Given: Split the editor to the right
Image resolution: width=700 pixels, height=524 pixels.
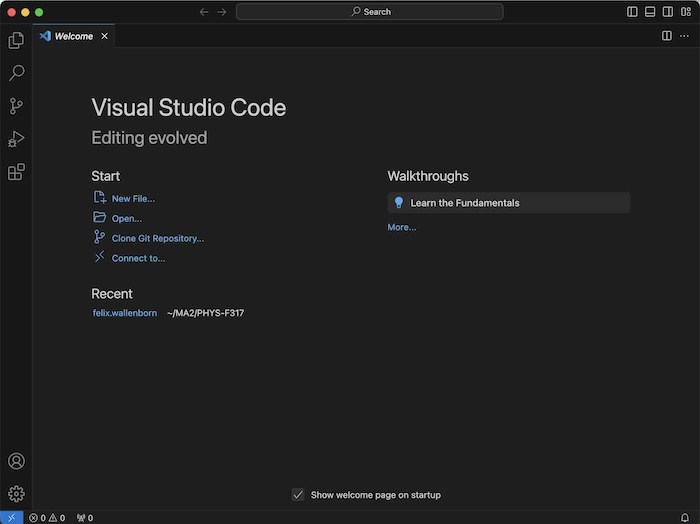Looking at the screenshot, I should tap(667, 36).
